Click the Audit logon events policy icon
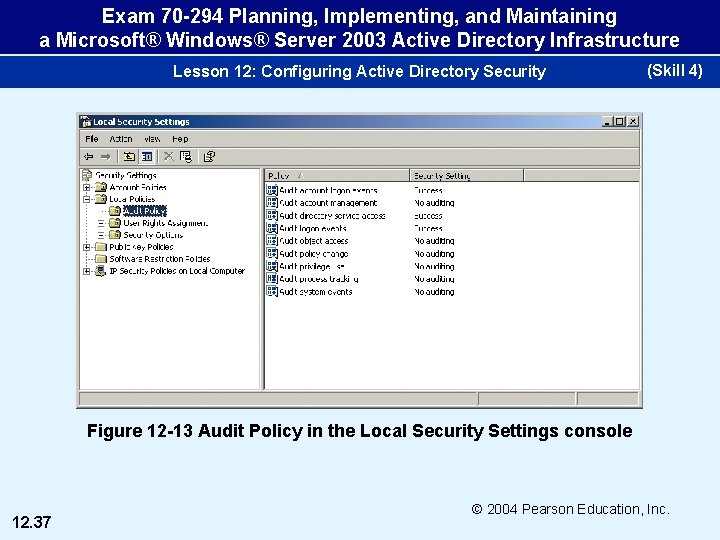The height and width of the screenshot is (540, 720). pos(272,228)
